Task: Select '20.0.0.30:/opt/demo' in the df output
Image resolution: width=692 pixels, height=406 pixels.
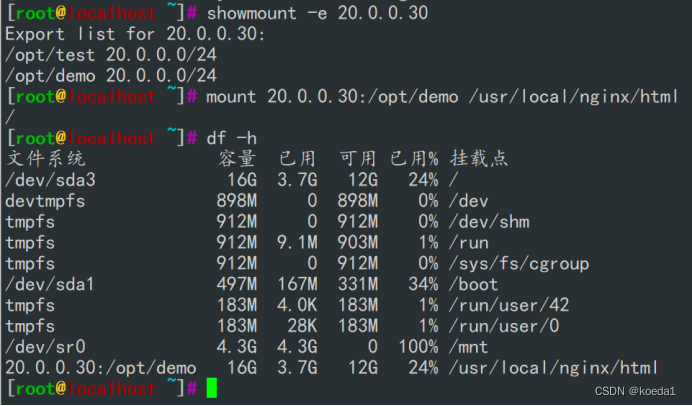Action: (x=101, y=368)
